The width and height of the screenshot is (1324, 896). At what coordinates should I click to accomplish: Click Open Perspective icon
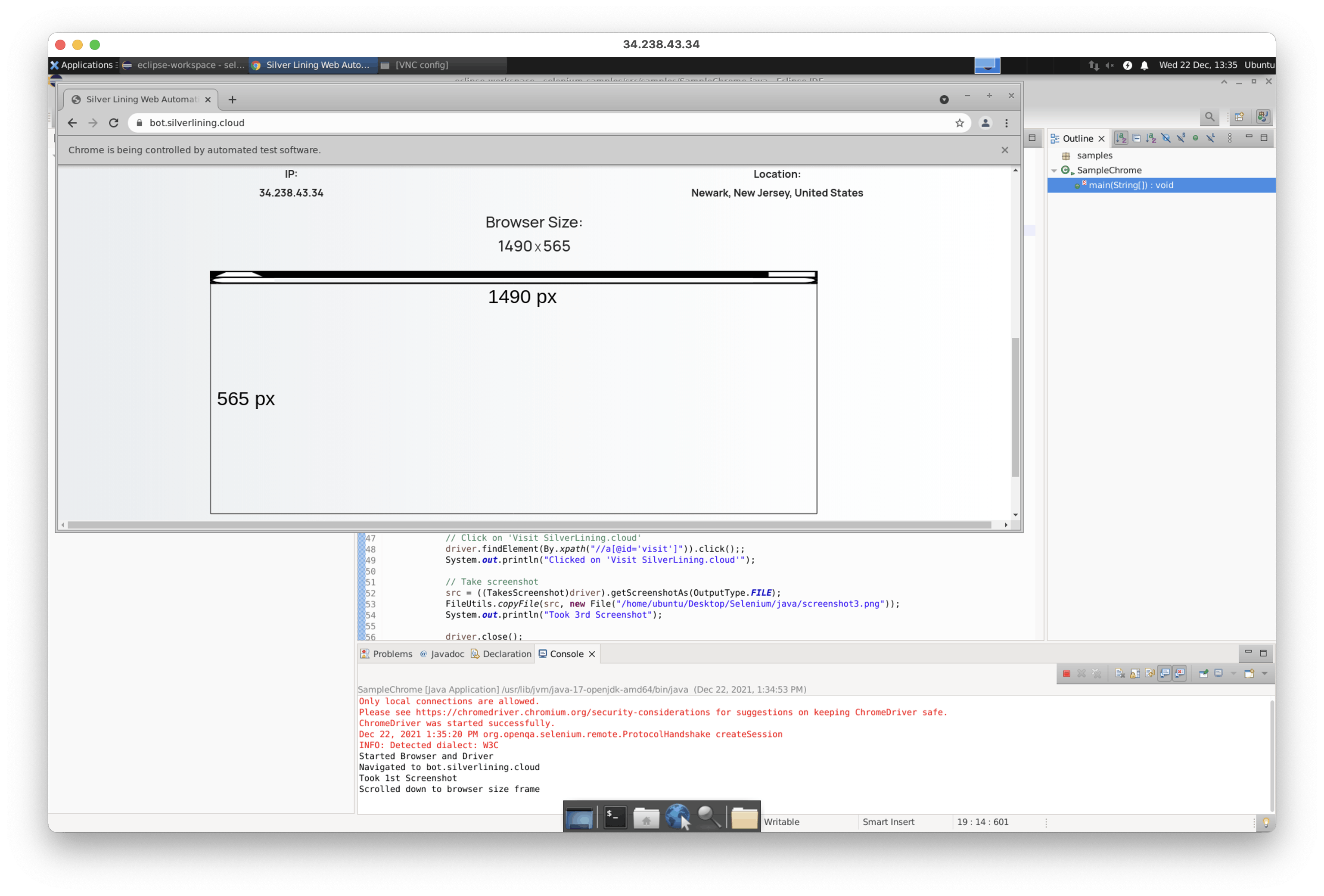[1239, 117]
